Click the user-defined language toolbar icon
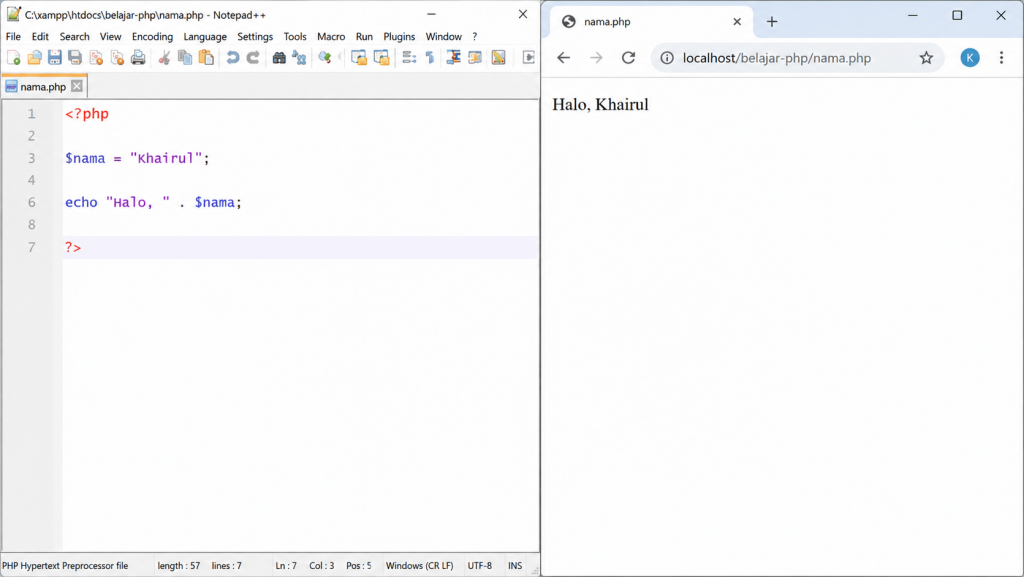The width and height of the screenshot is (1024, 577). (475, 58)
